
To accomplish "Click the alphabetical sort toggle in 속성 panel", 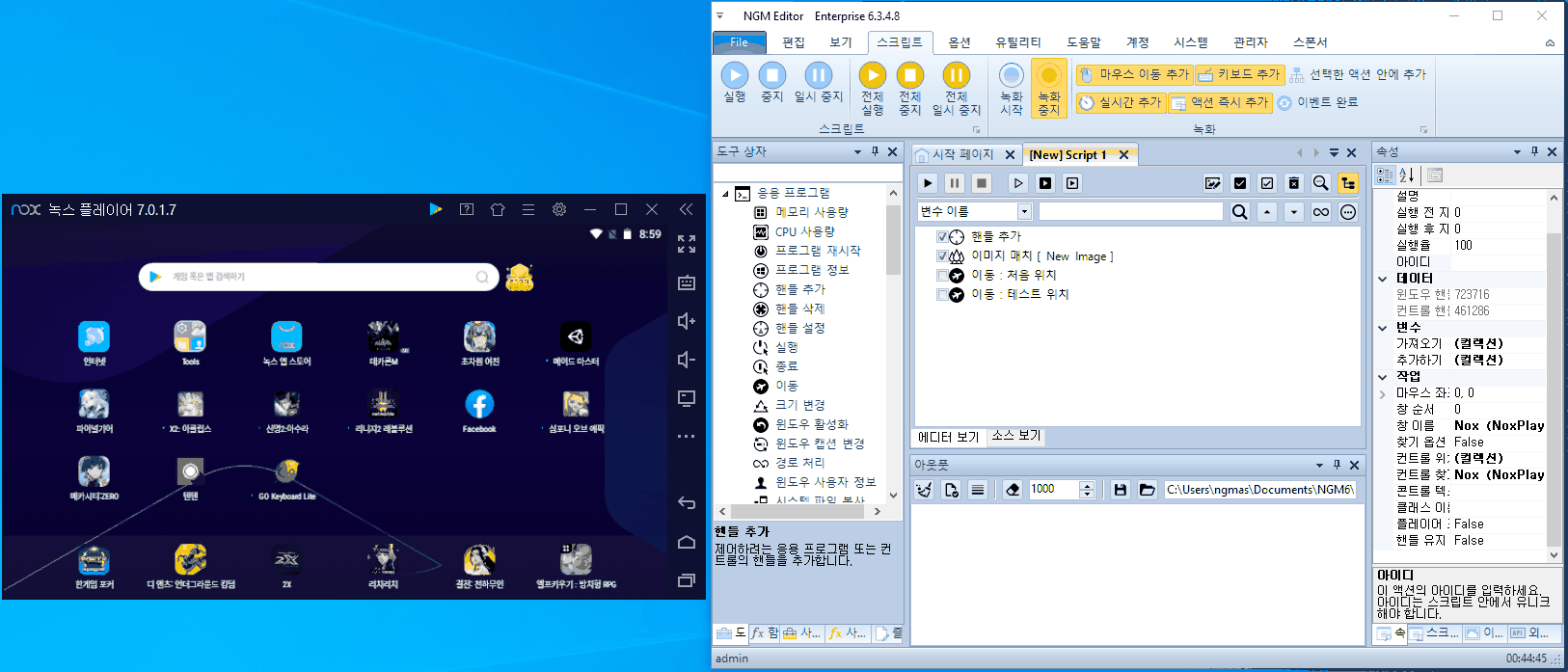I will pos(1407,175).
